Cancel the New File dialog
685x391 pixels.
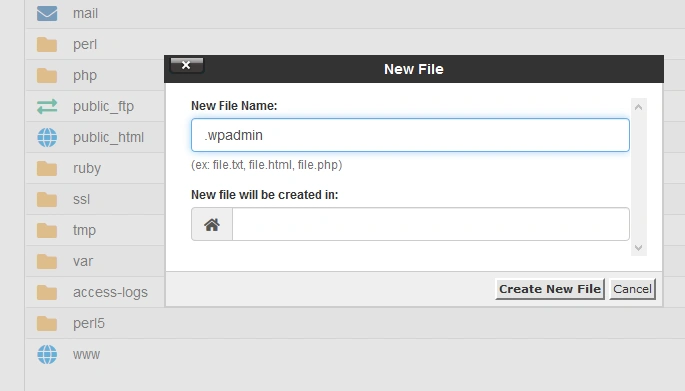tap(632, 289)
